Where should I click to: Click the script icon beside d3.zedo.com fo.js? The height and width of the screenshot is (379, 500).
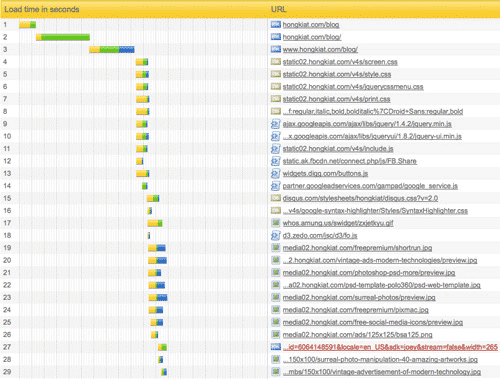point(275,235)
